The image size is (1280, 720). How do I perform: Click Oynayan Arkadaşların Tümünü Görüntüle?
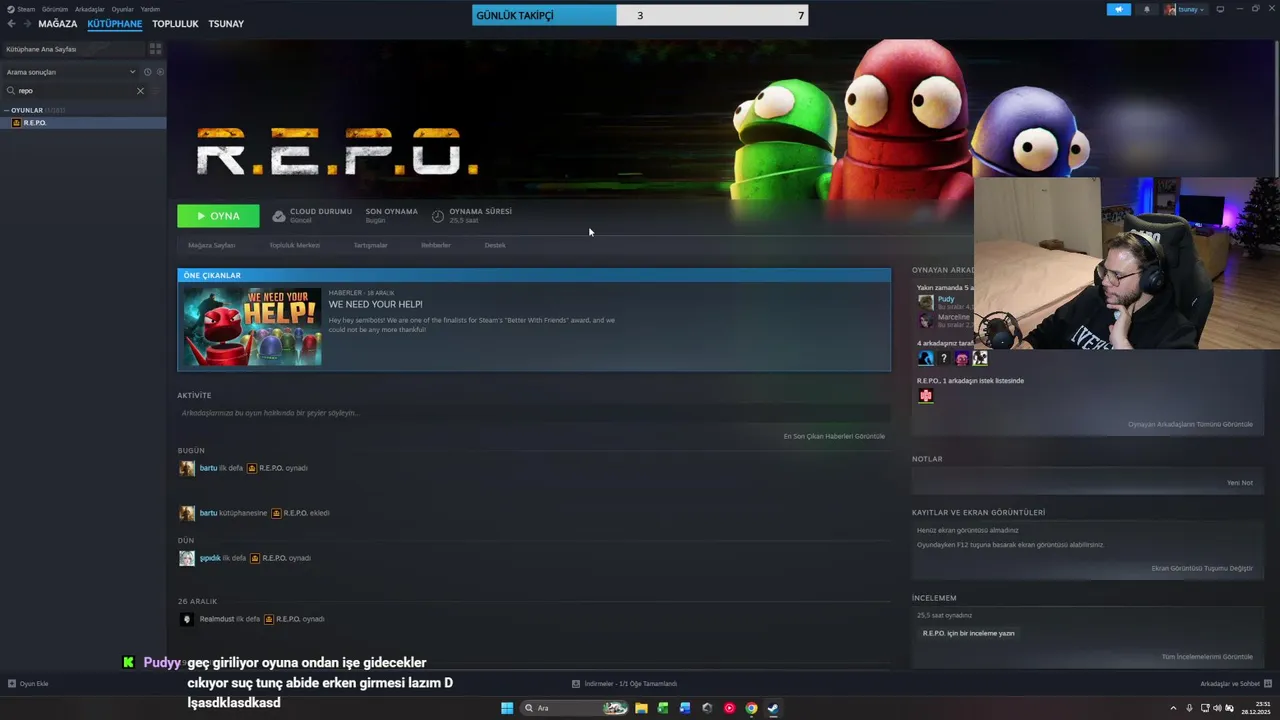tap(1190, 424)
